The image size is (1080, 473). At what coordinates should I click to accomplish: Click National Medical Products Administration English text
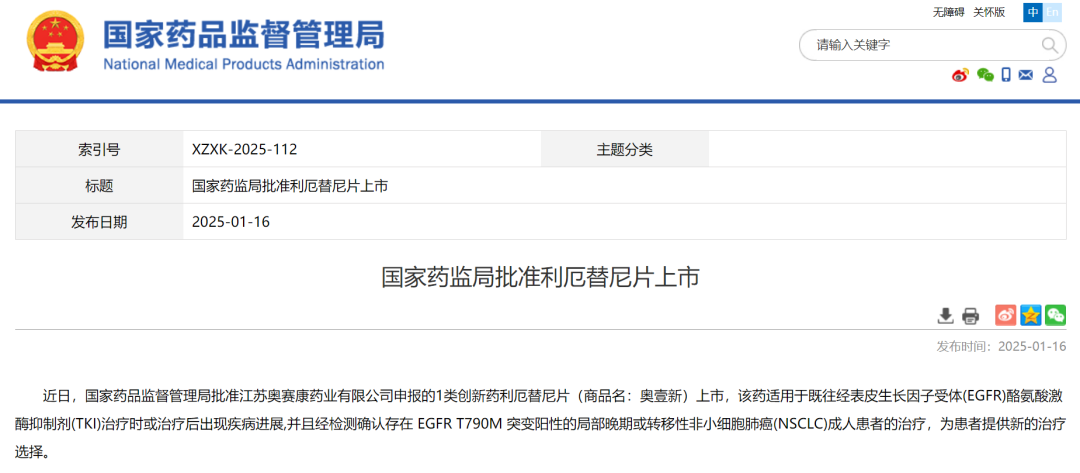[x=244, y=65]
